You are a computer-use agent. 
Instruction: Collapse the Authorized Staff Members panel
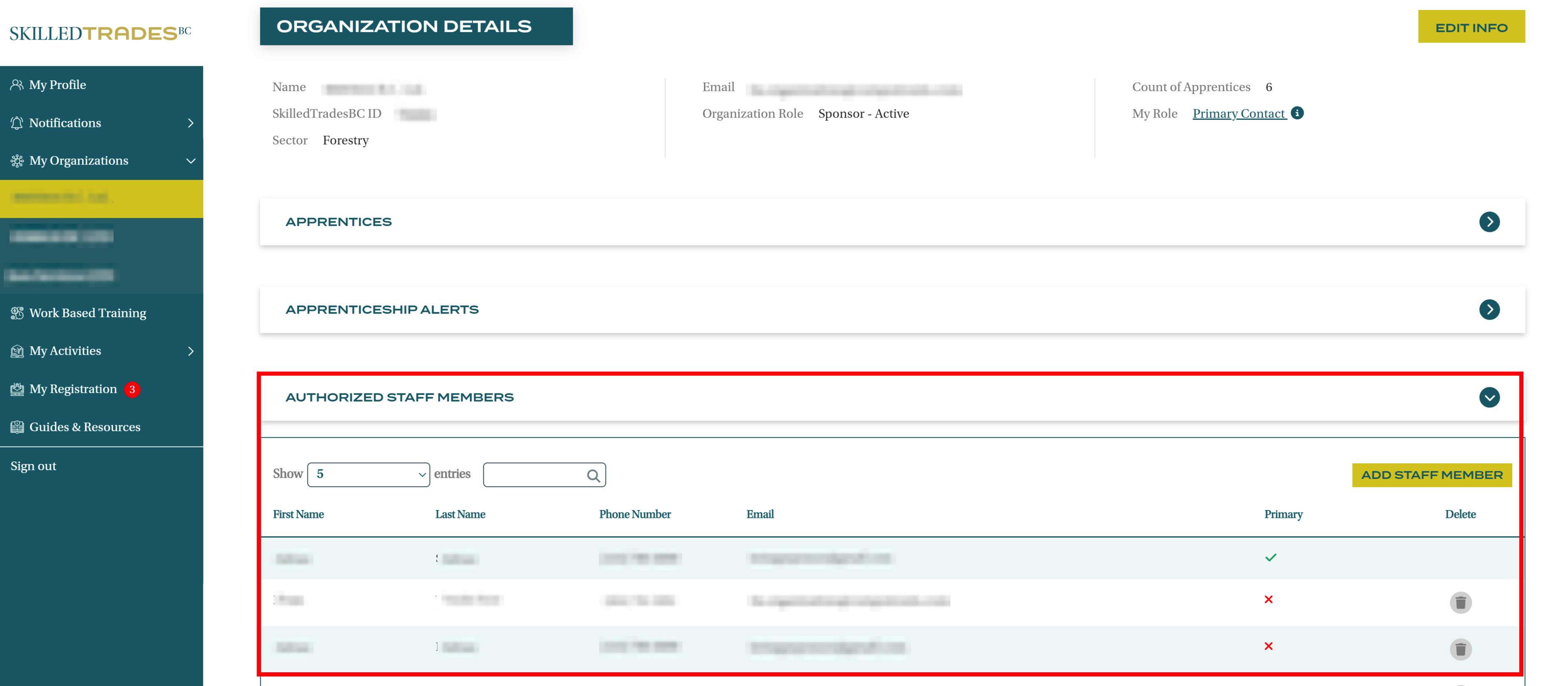pyautogui.click(x=1489, y=397)
